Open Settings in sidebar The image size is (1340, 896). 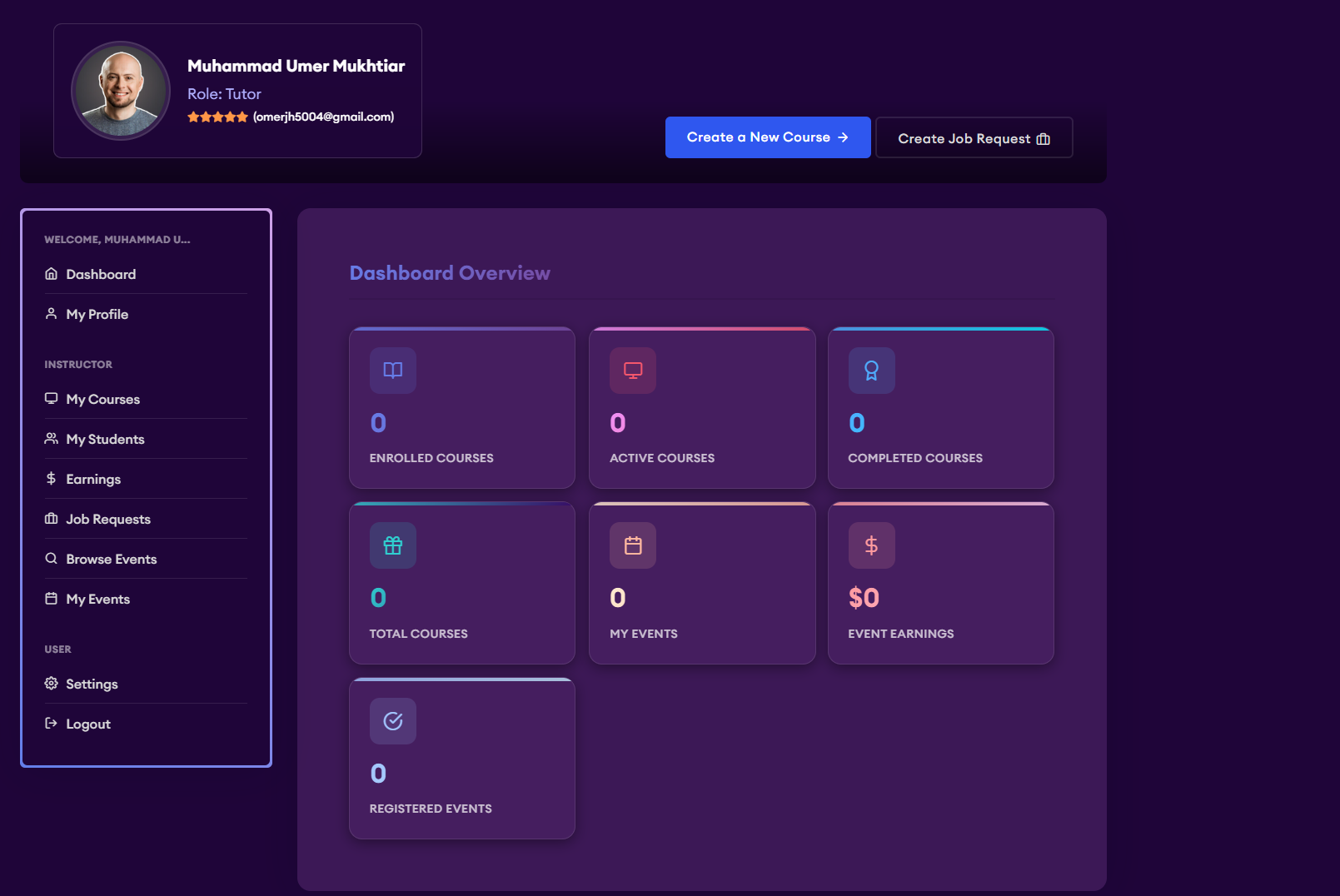(x=146, y=684)
